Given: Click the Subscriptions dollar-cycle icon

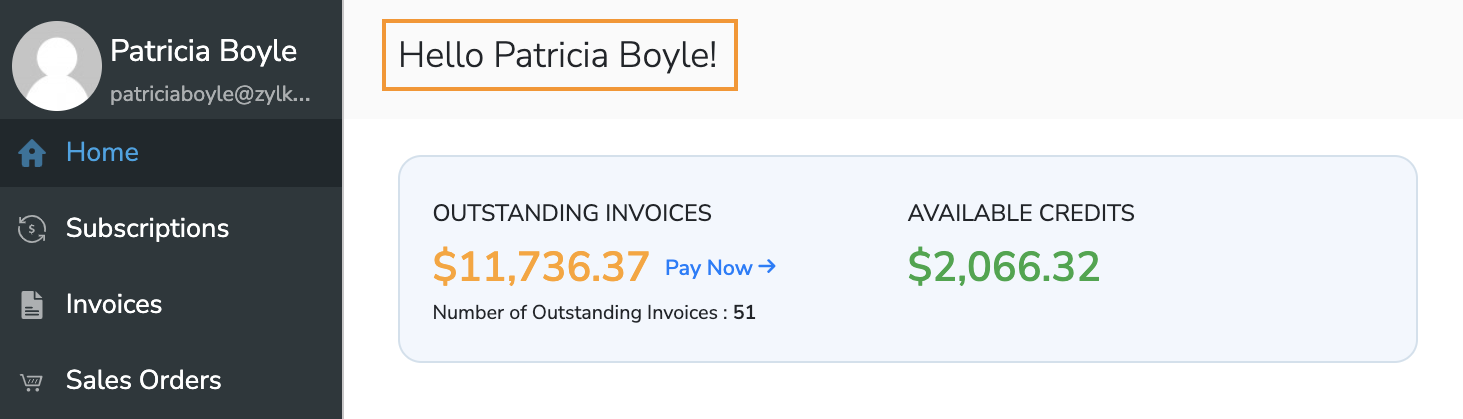Looking at the screenshot, I should (x=33, y=229).
